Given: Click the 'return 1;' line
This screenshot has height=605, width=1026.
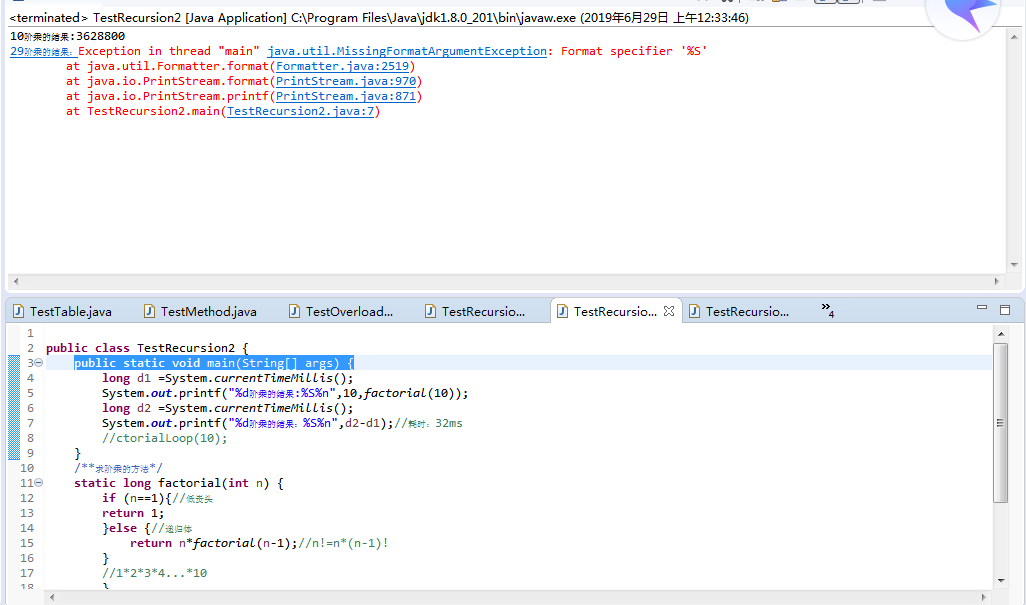Looking at the screenshot, I should pyautogui.click(x=133, y=513).
